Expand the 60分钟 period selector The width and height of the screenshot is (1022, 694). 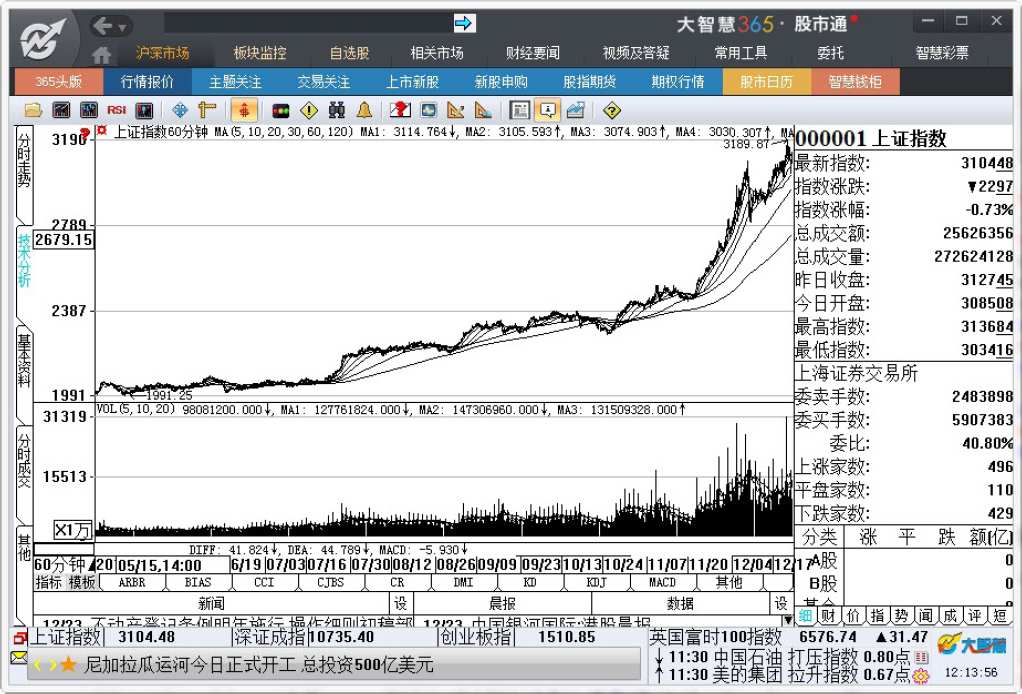64,564
